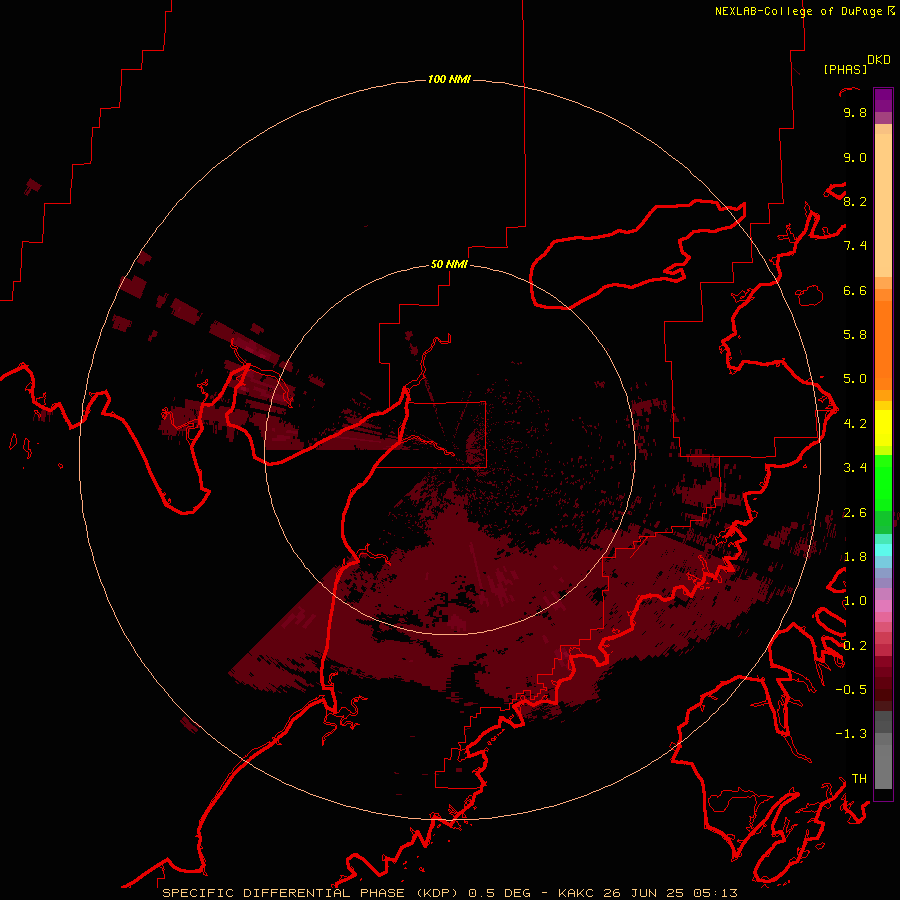Select the 6.6 scale value
The height and width of the screenshot is (900, 900).
click(855, 290)
